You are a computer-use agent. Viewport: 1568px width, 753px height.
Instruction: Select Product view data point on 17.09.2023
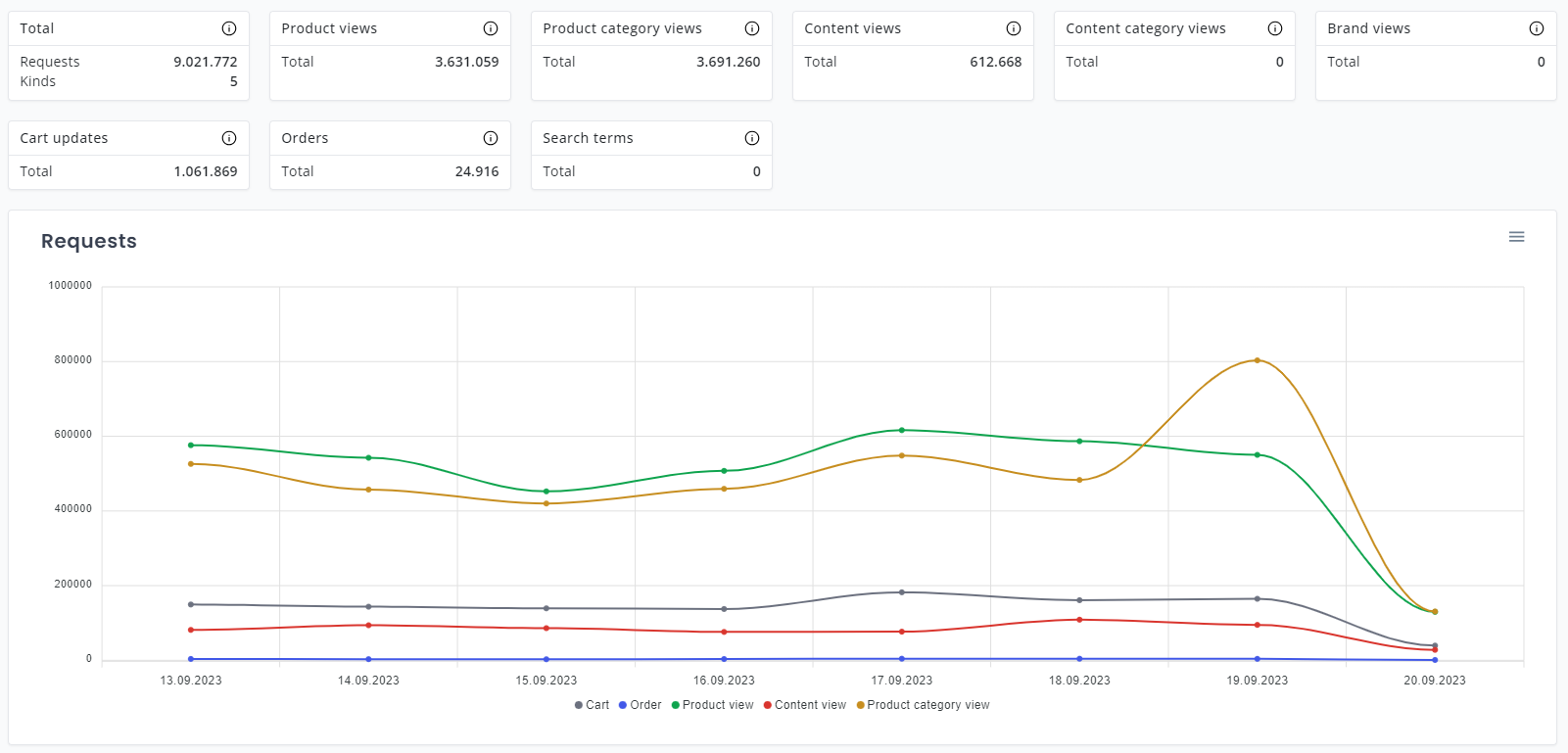point(902,430)
